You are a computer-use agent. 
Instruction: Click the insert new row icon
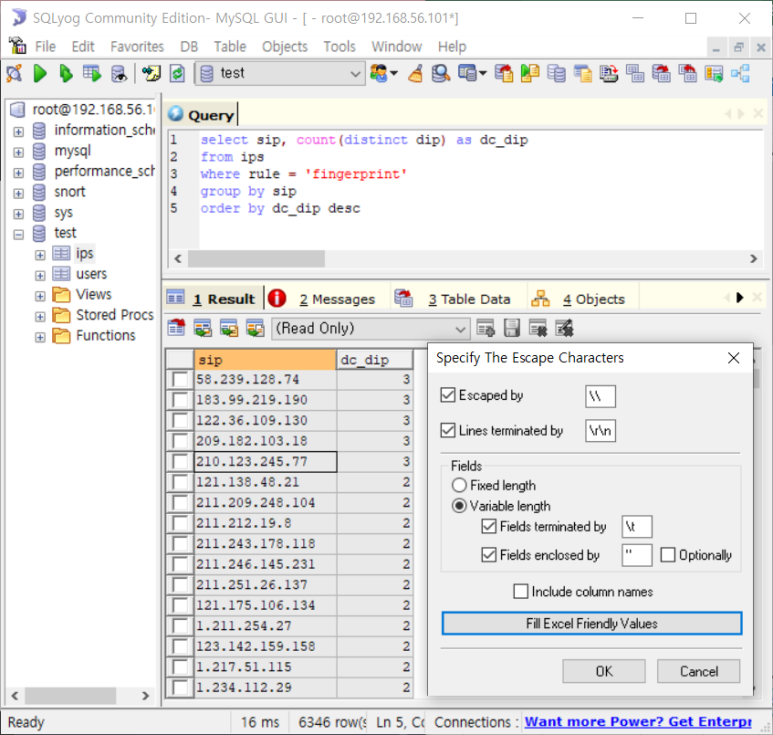(486, 328)
